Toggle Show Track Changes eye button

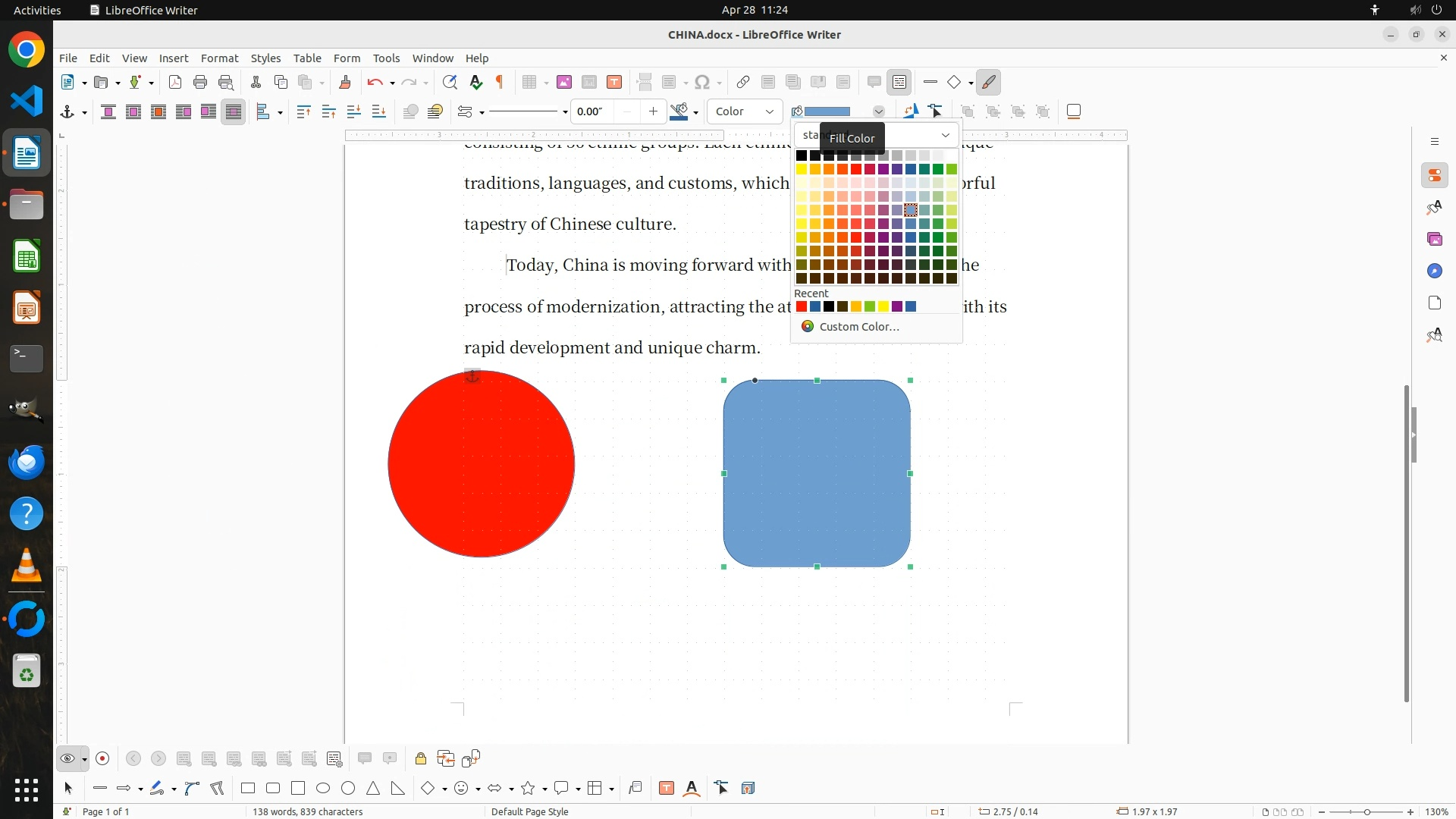tap(67, 759)
